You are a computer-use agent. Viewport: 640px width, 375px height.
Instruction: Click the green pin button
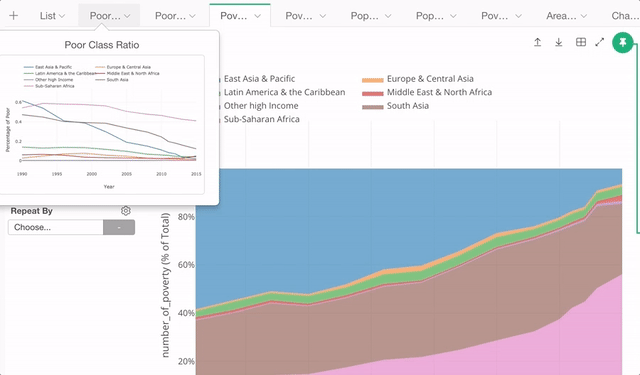point(622,42)
